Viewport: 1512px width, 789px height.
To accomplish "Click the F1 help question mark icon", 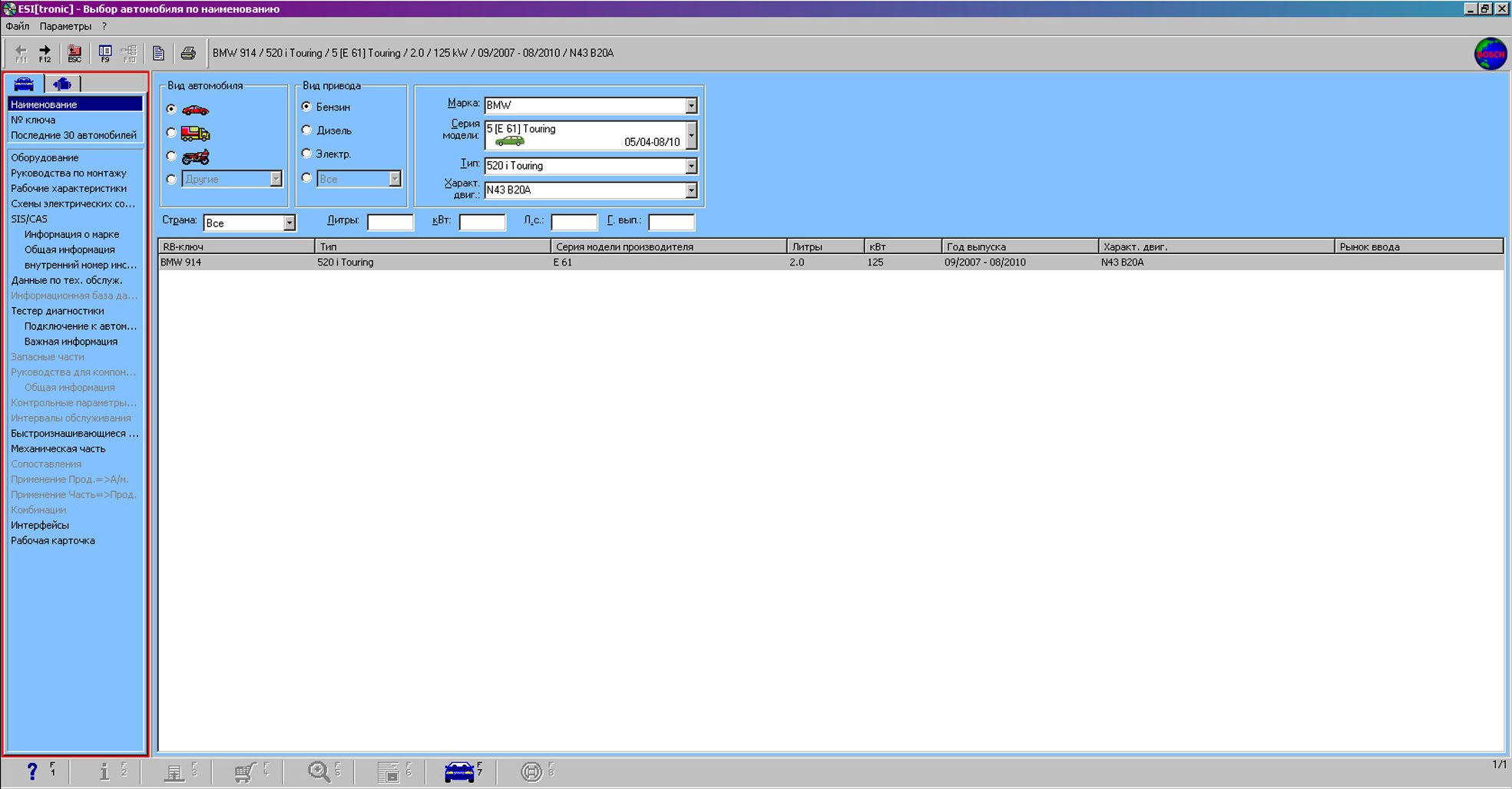I will 32,771.
